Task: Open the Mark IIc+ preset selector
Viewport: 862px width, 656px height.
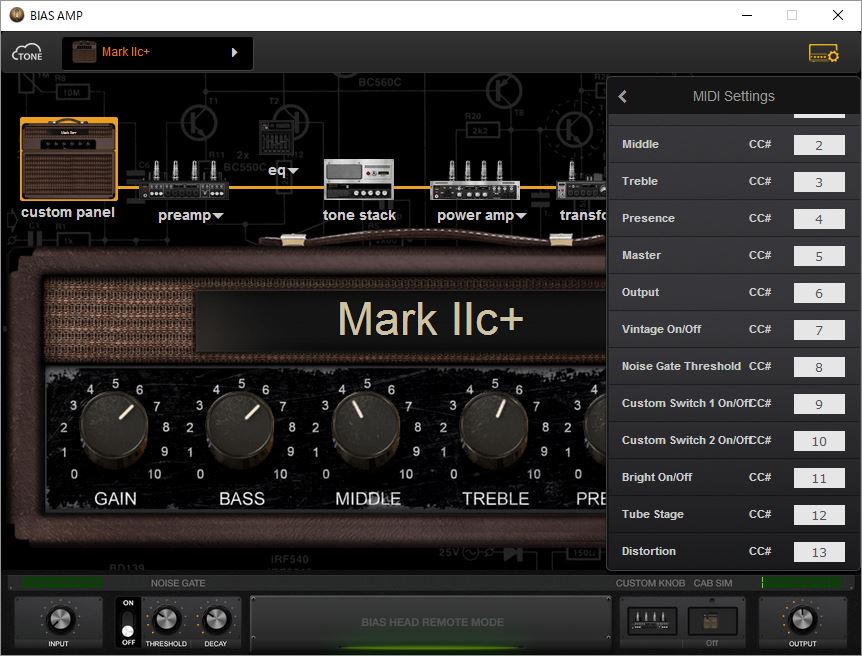Action: click(x=157, y=53)
